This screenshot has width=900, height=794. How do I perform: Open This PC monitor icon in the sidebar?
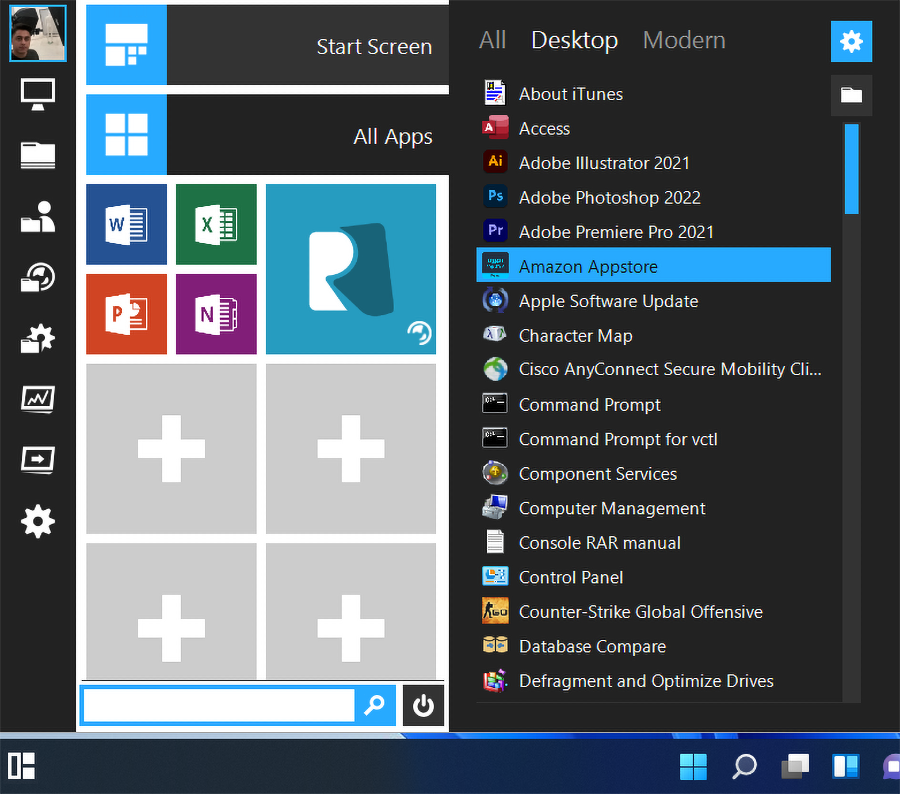coord(37,93)
